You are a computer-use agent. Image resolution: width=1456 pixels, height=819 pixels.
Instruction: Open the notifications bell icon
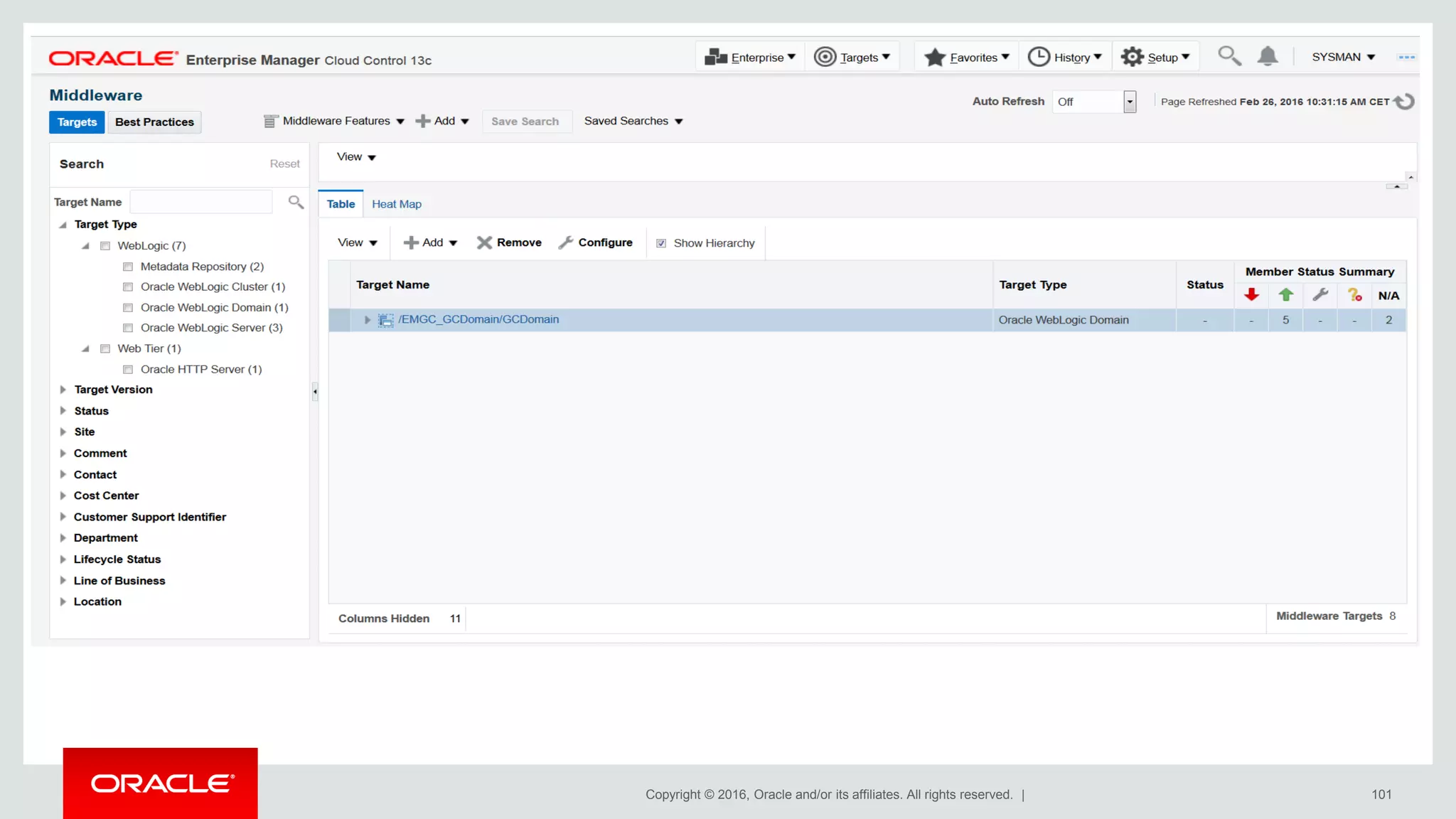point(1268,56)
